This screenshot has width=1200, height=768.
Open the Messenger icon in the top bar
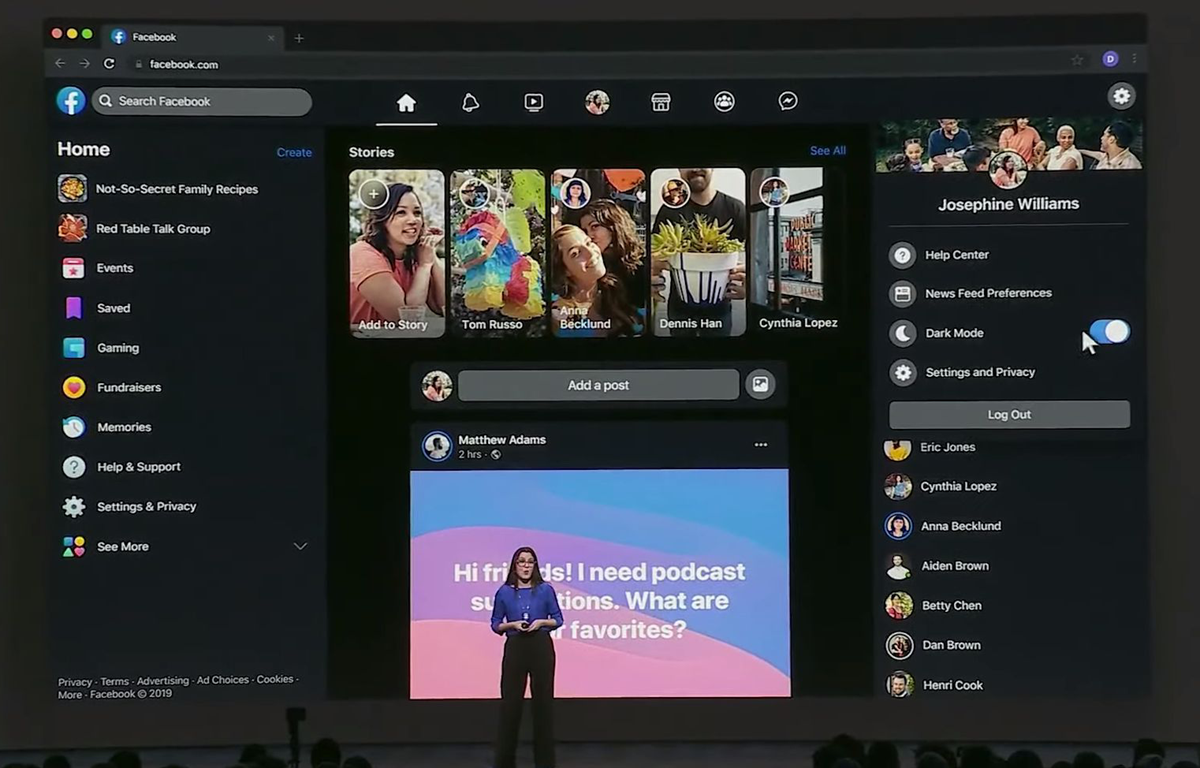[788, 102]
